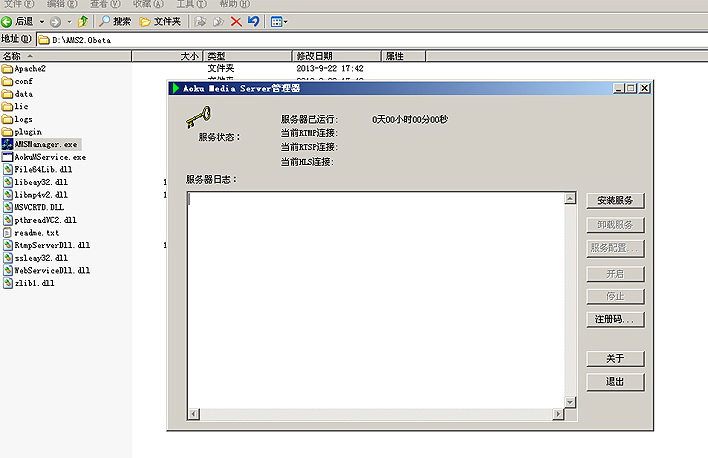Close the Aoku Media Server manager window
708x458 pixels.
645,88
